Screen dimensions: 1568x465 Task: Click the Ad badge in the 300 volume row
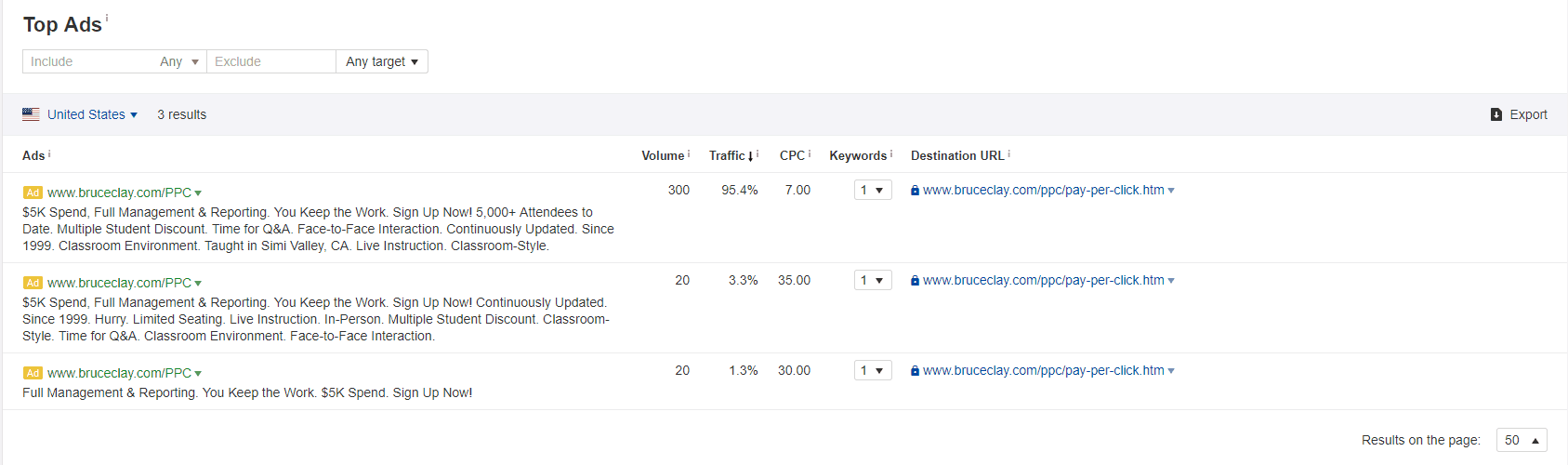[x=33, y=193]
